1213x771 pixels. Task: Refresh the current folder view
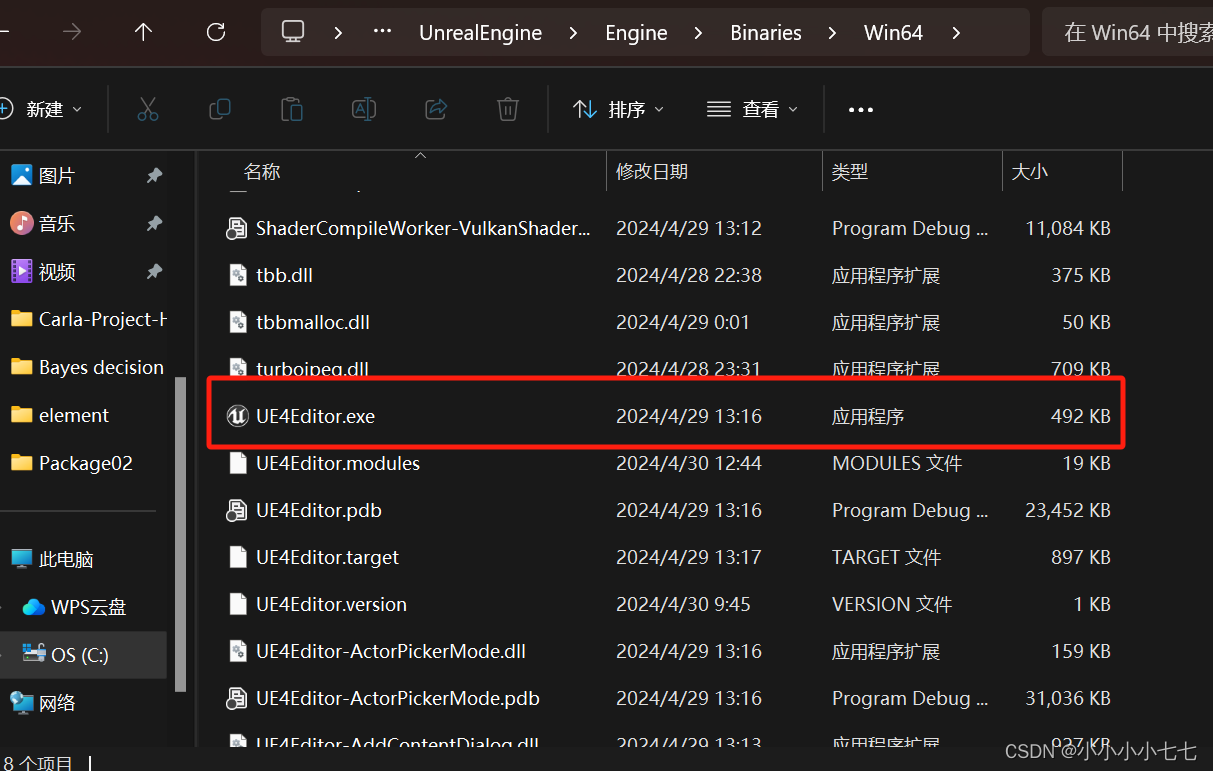pyautogui.click(x=215, y=32)
